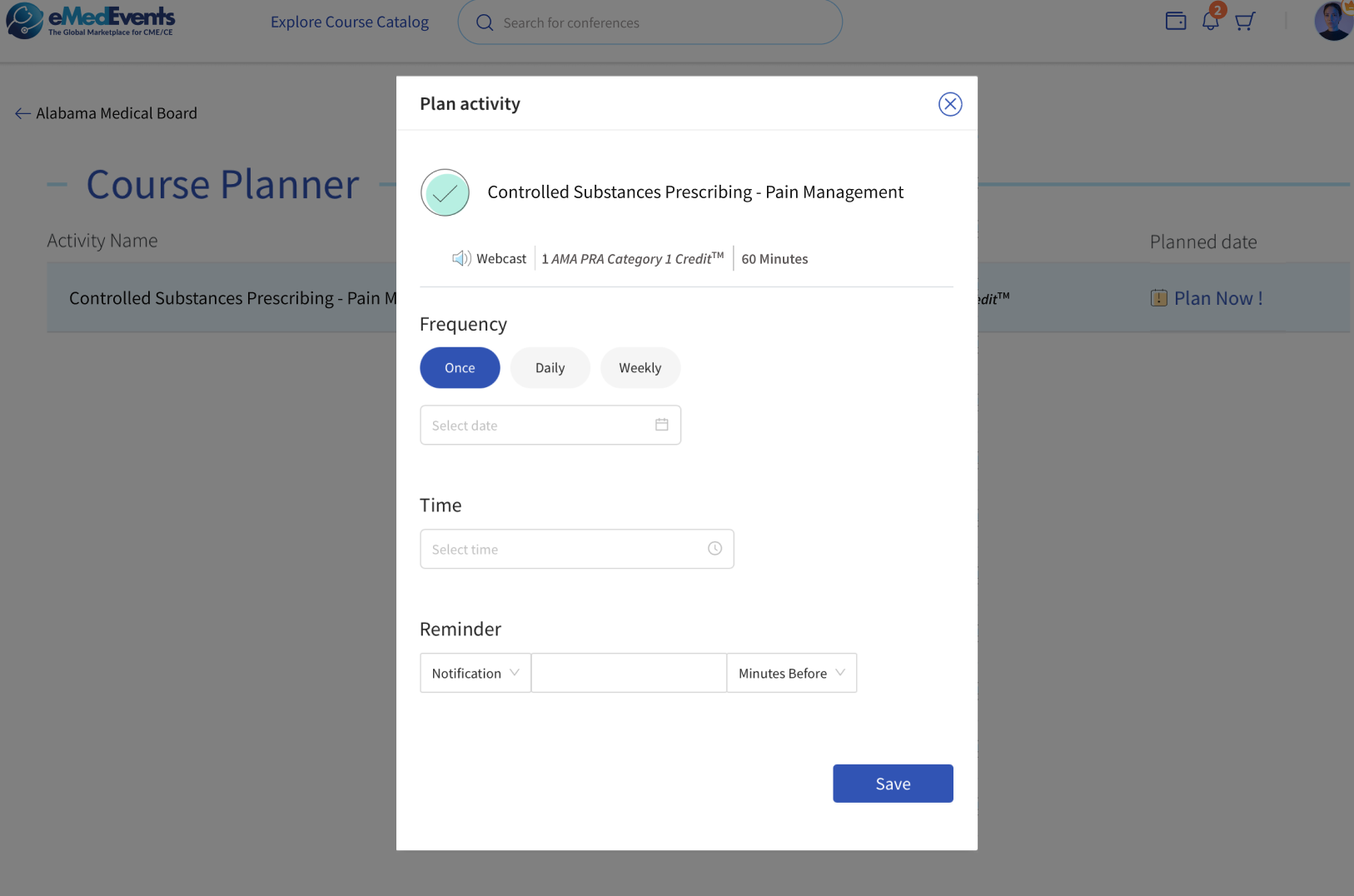Close the Plan activity dialog
The height and width of the screenshot is (896, 1354).
click(950, 104)
